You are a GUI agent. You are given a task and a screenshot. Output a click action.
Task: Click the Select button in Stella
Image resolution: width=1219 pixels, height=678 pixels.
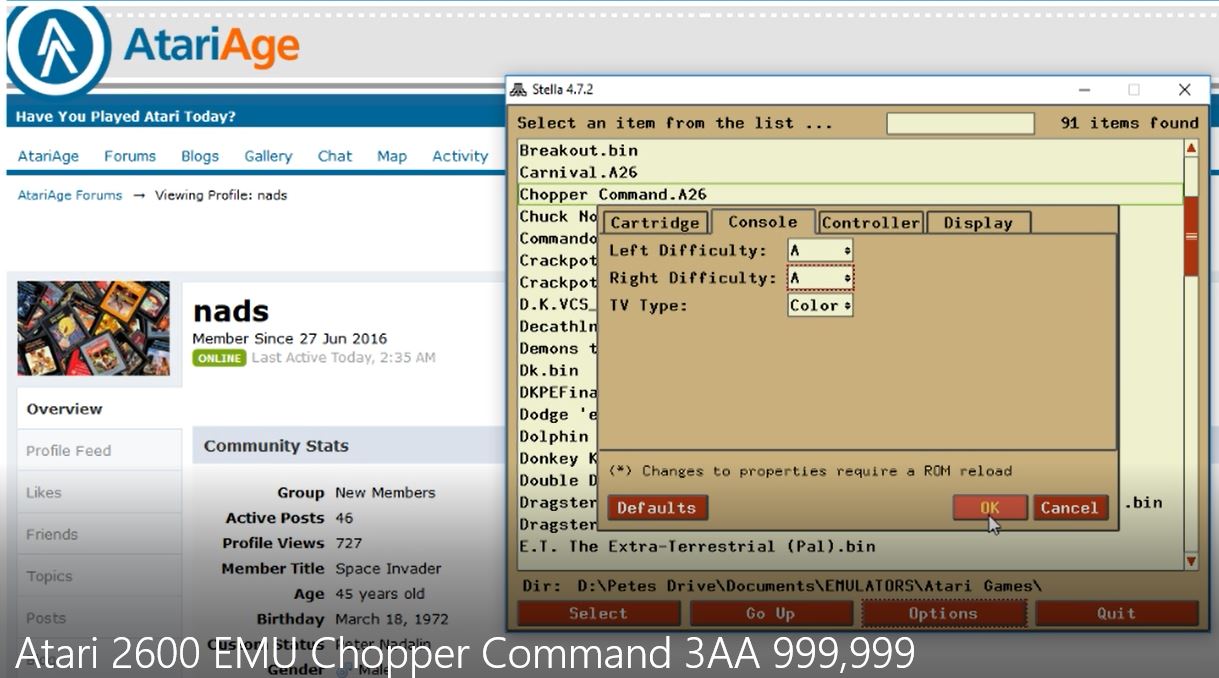pos(598,613)
